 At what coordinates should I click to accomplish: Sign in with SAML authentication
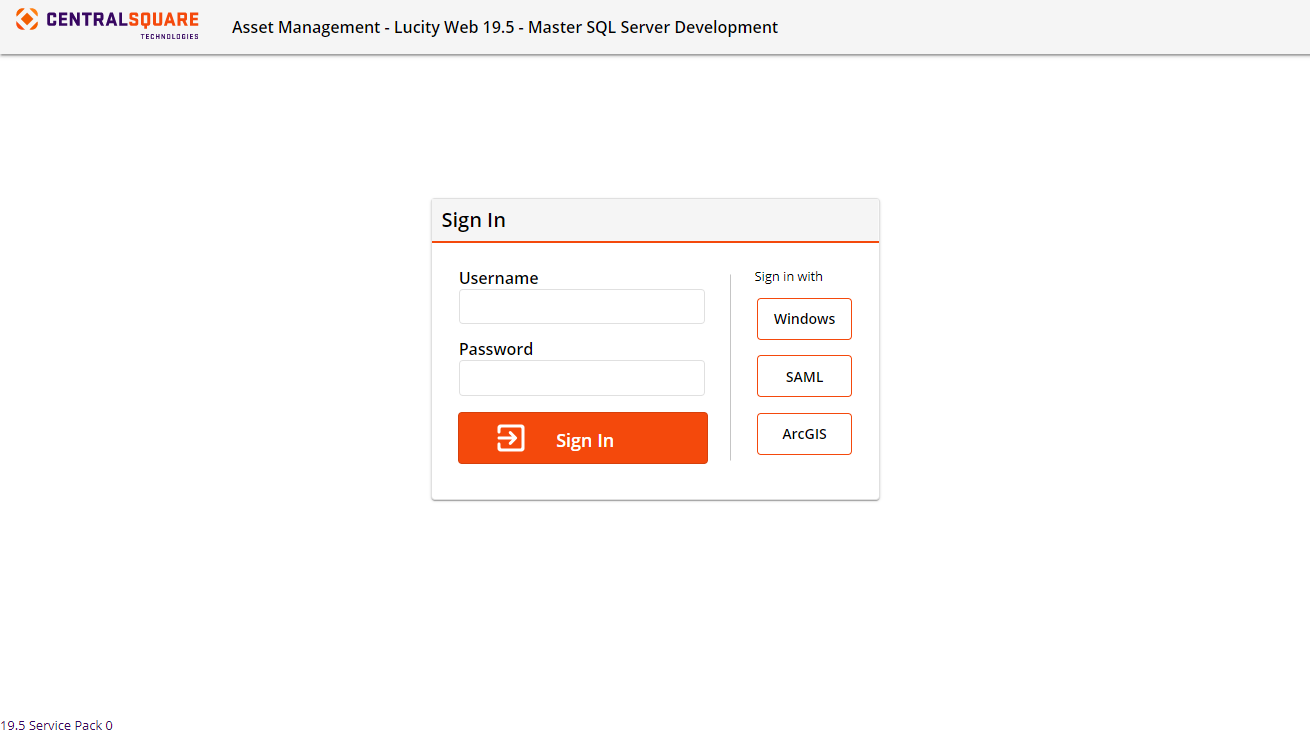804,376
